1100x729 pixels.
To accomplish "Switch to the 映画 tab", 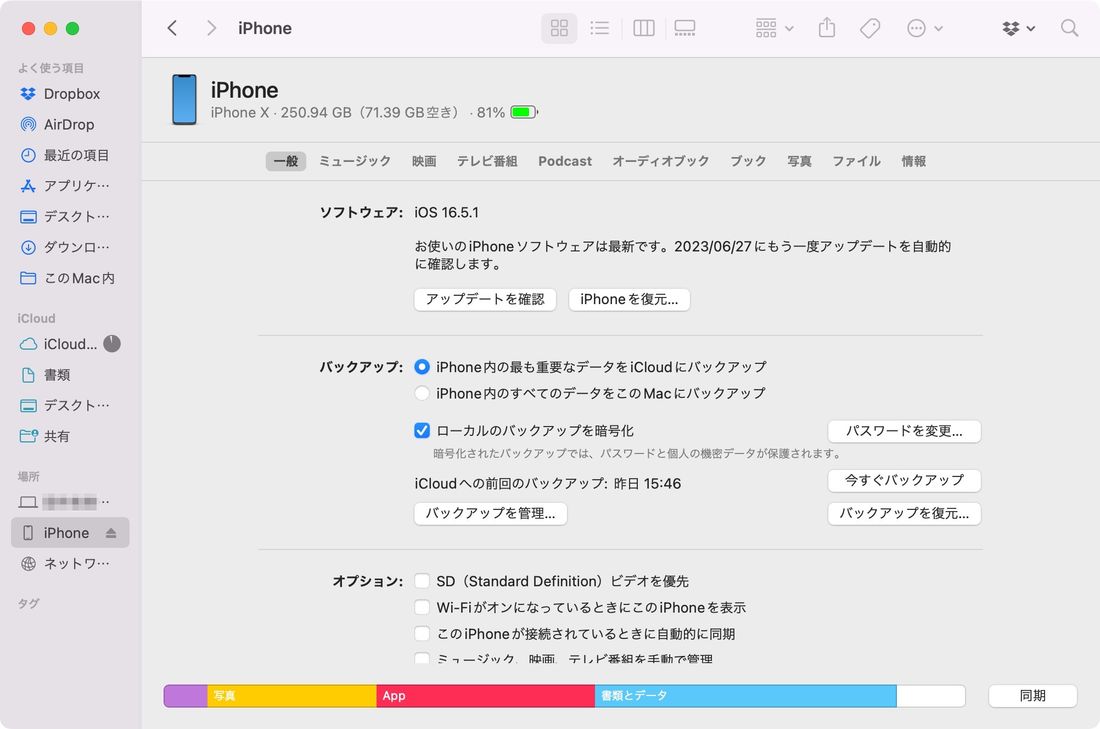I will (x=424, y=161).
